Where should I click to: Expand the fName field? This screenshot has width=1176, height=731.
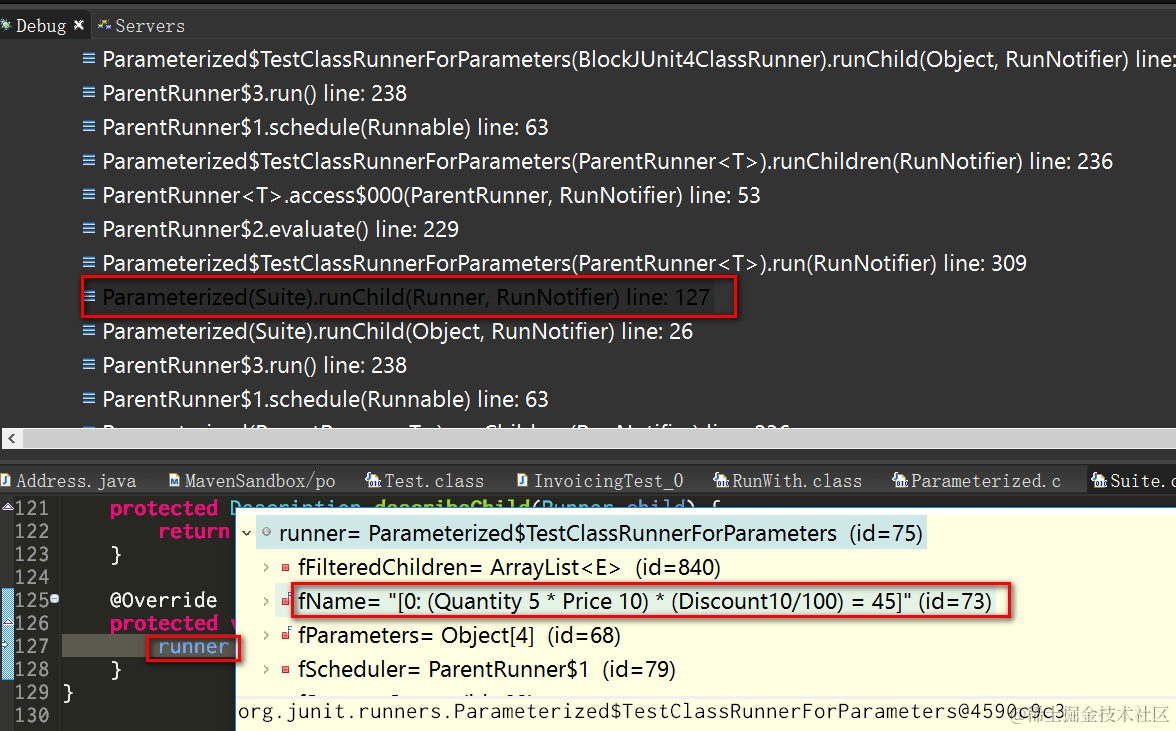tap(266, 601)
